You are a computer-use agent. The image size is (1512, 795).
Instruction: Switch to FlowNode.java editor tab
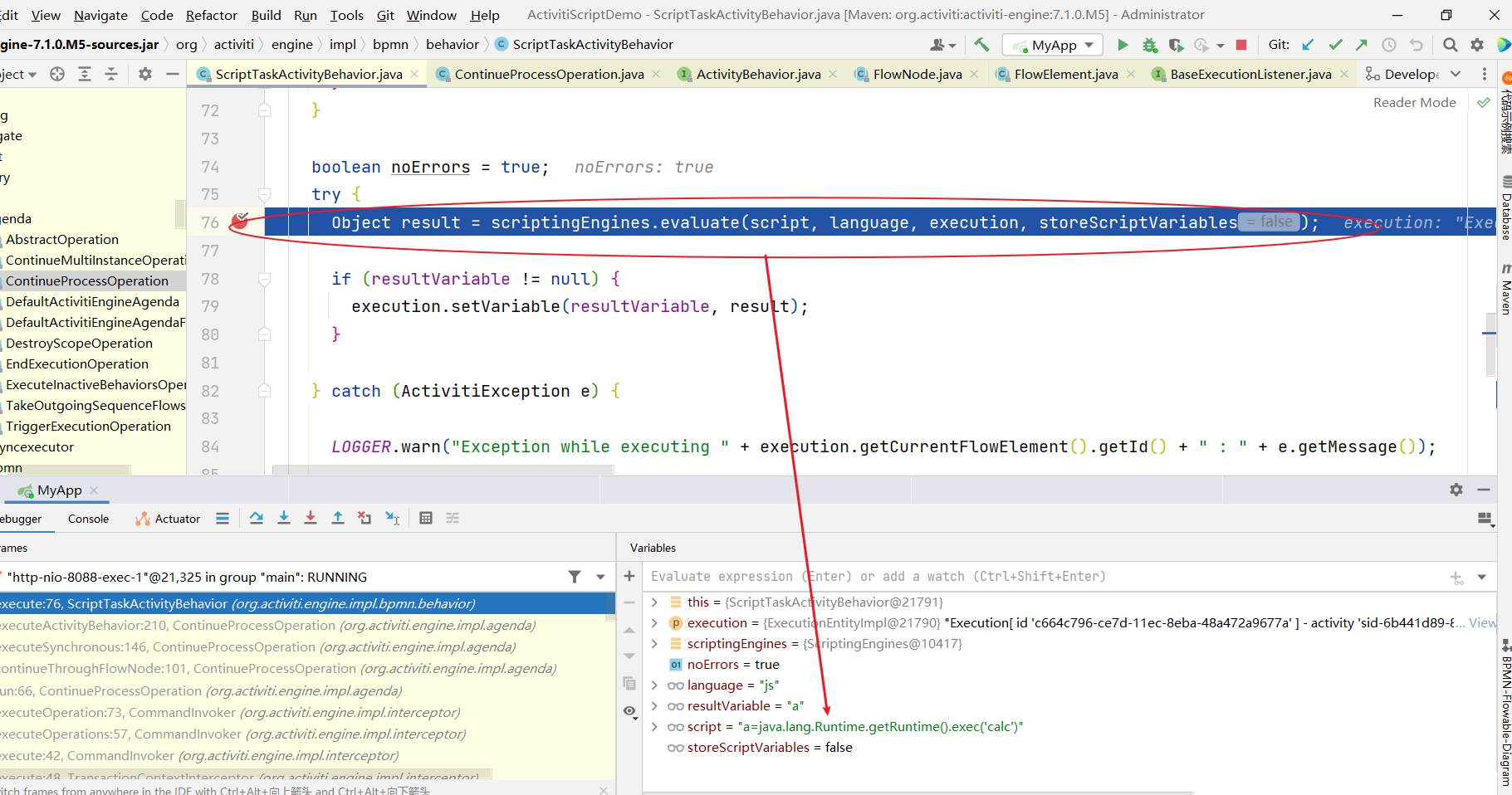click(x=917, y=74)
